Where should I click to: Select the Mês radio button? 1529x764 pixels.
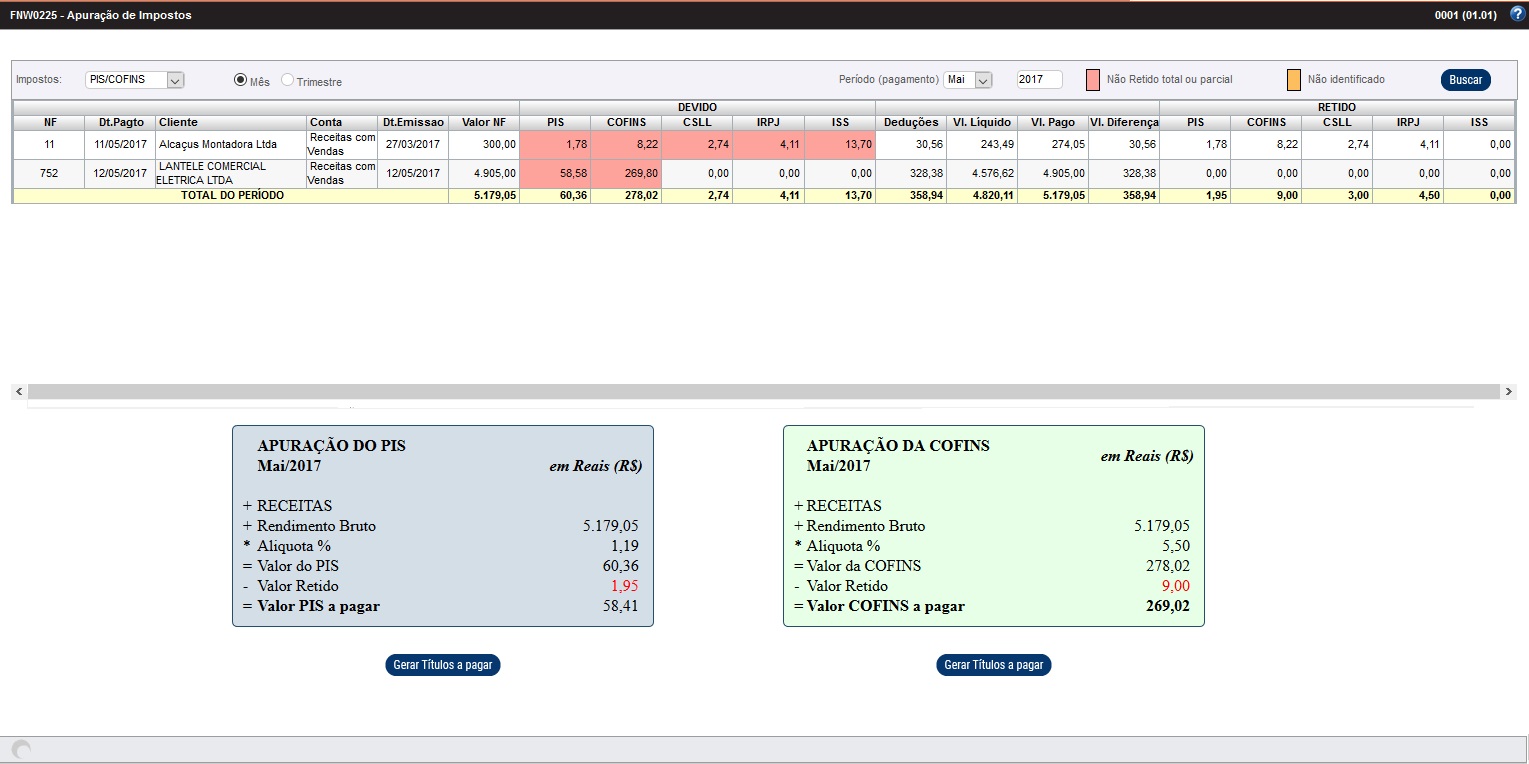[240, 80]
